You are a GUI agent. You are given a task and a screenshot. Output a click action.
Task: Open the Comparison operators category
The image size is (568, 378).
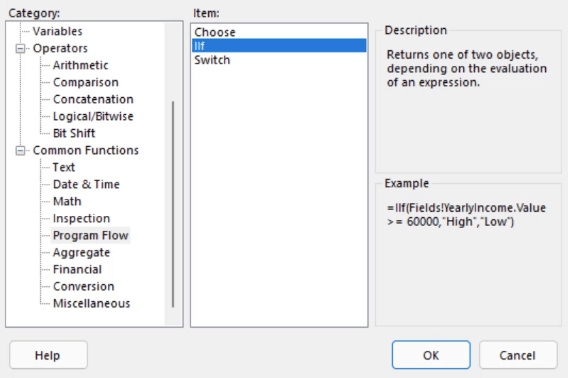pos(85,82)
